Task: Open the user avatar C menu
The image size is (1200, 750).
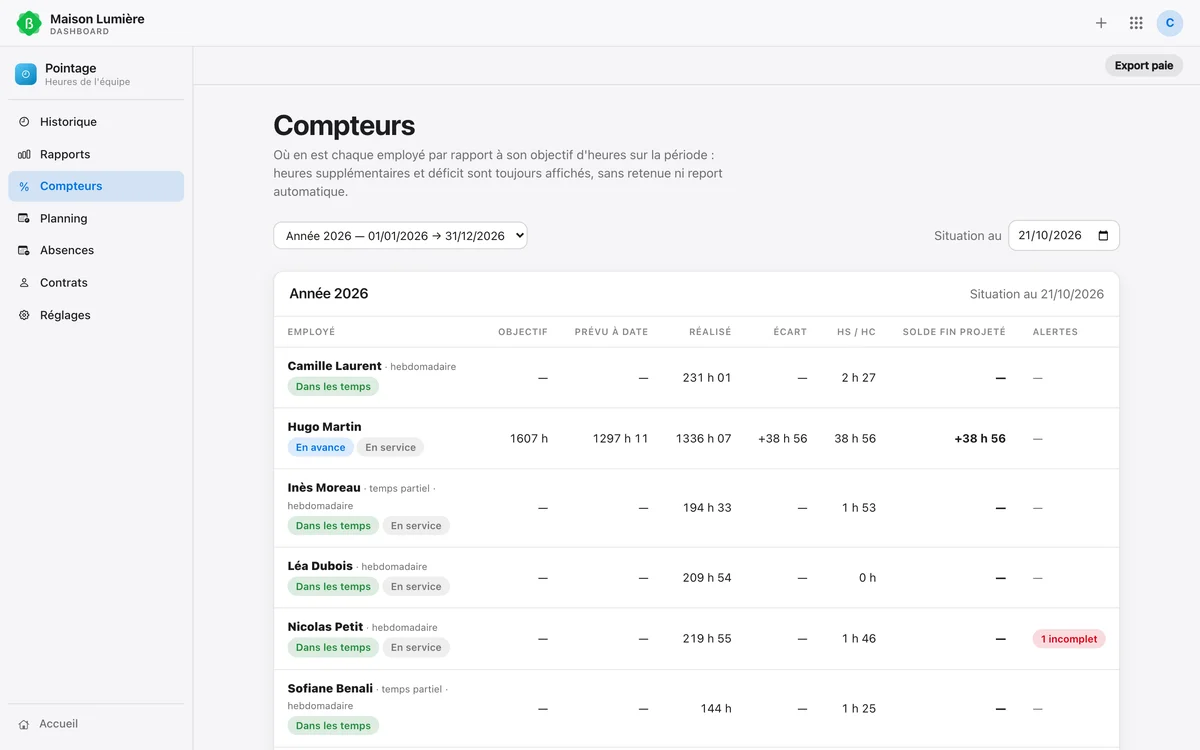Action: point(1170,23)
